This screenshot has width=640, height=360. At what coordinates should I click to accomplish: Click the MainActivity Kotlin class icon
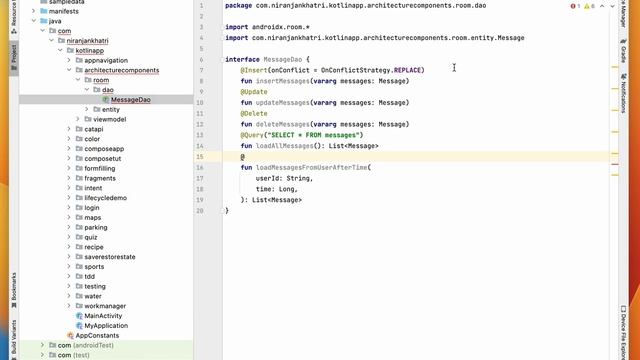[x=79, y=316]
